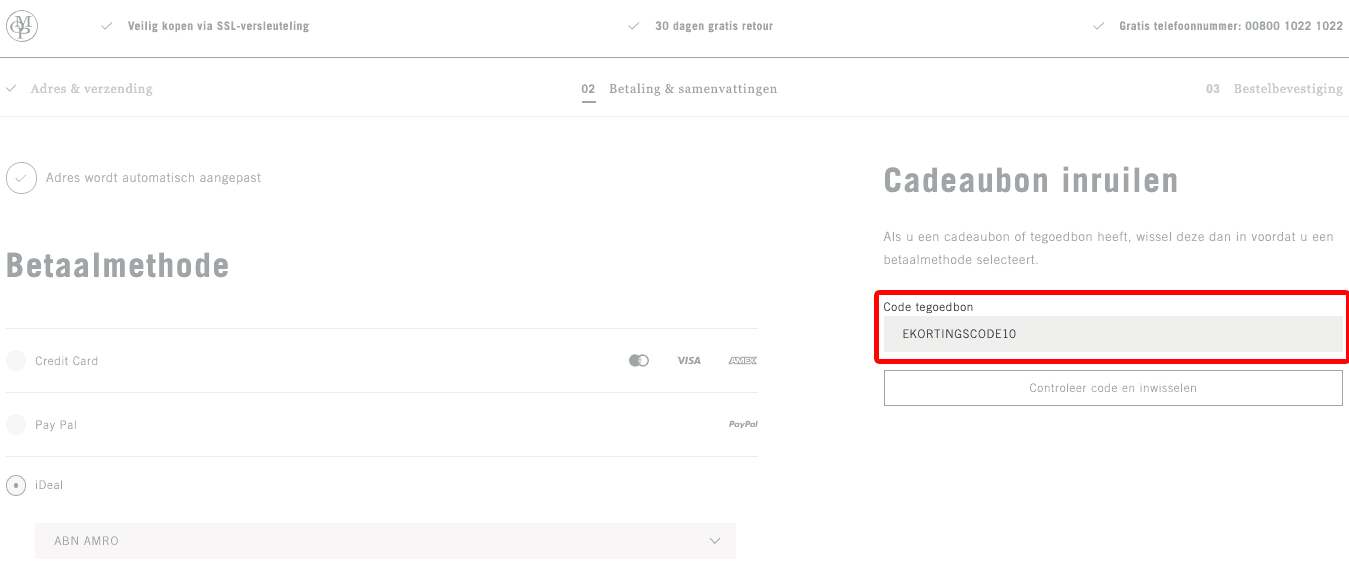
Task: Open the ABN AMRO bank dropdown
Action: click(385, 541)
